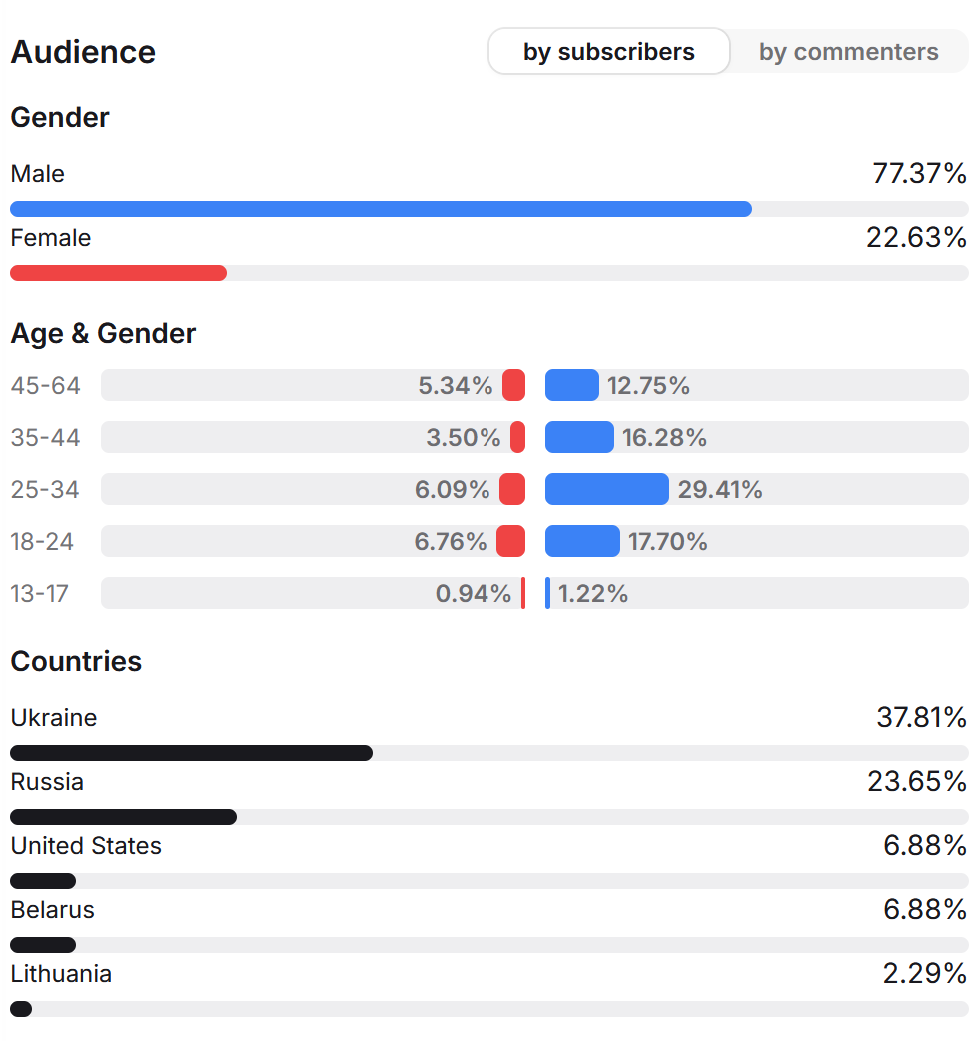Click the red Female percentage bar
The width and height of the screenshot is (978, 1041).
pos(118,273)
